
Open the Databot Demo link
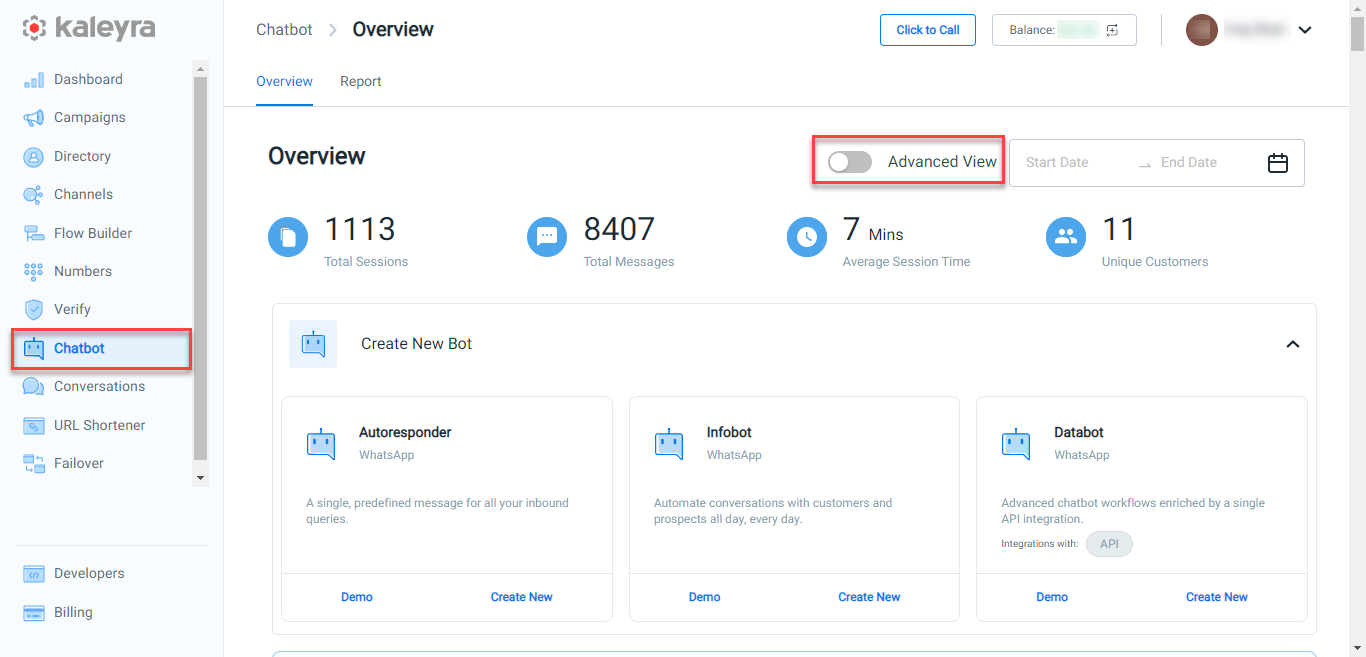pyautogui.click(x=1052, y=597)
